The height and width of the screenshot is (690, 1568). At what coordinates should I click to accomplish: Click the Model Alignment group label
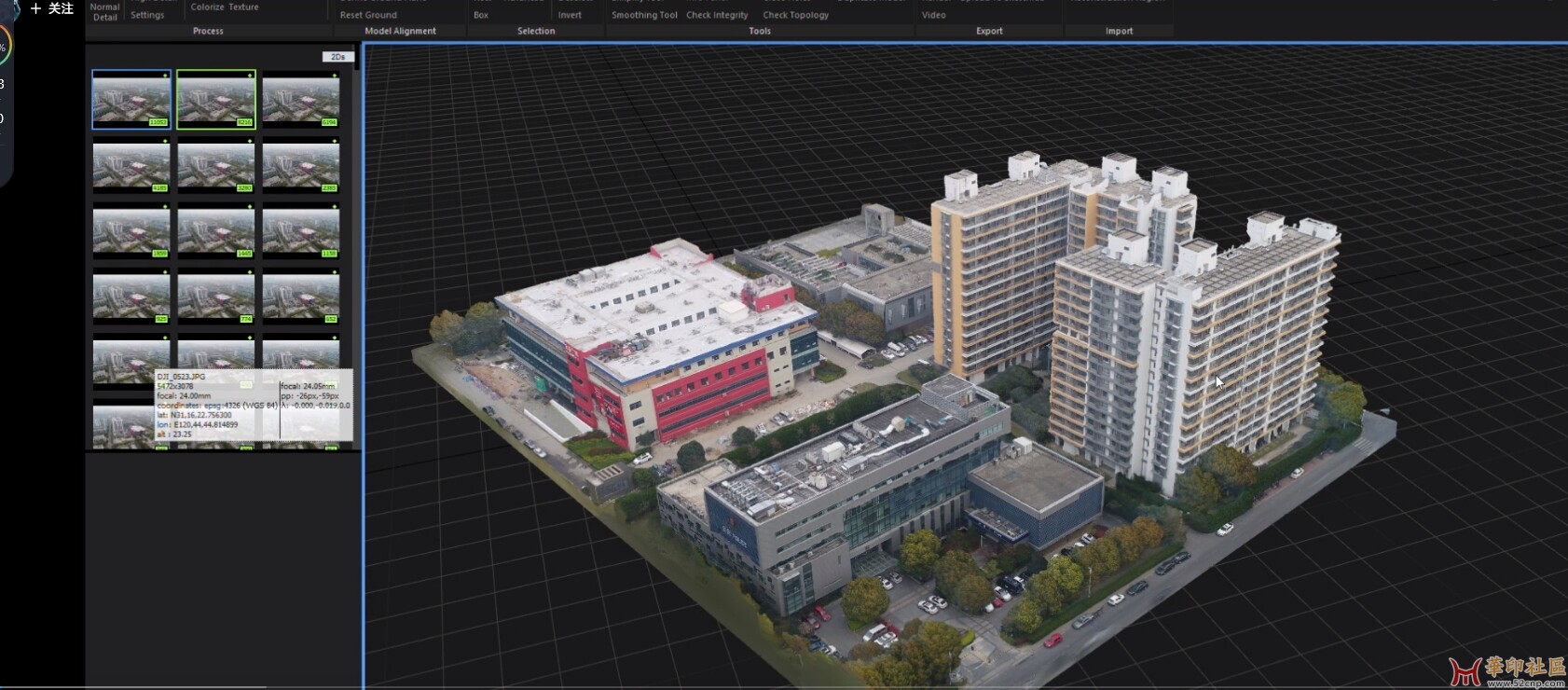[401, 31]
